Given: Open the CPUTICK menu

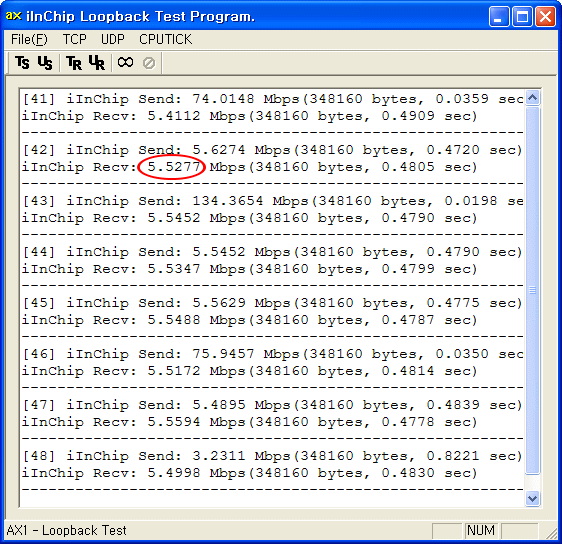Looking at the screenshot, I should click(x=166, y=39).
